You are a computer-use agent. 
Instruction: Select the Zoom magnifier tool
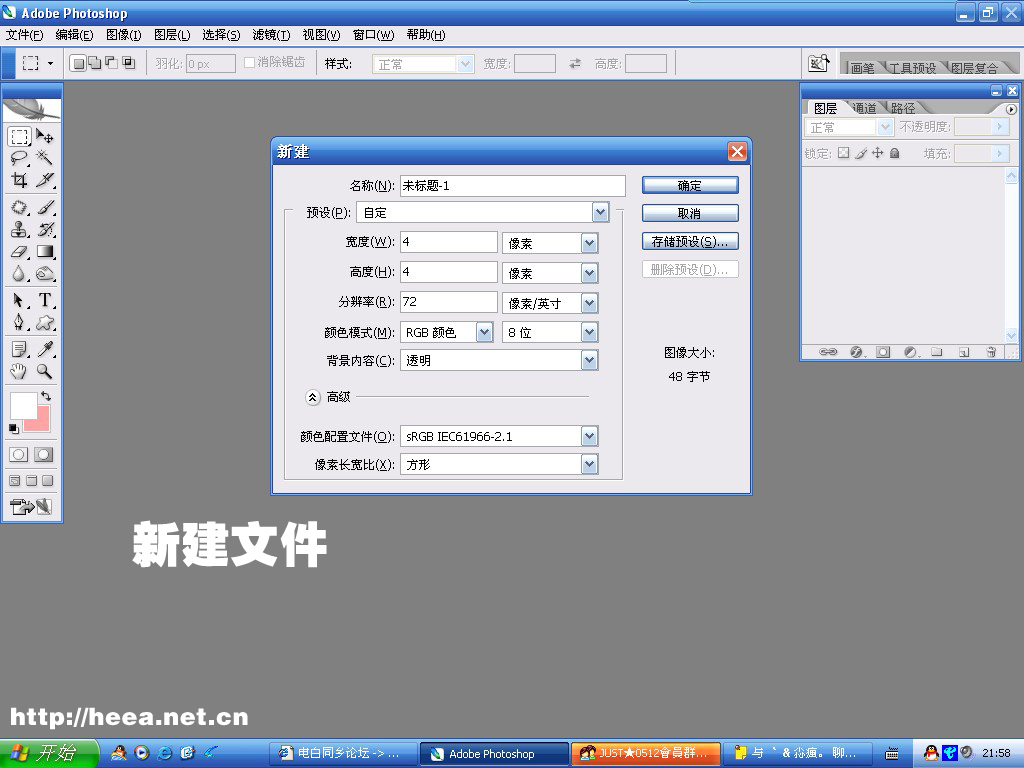tap(45, 372)
